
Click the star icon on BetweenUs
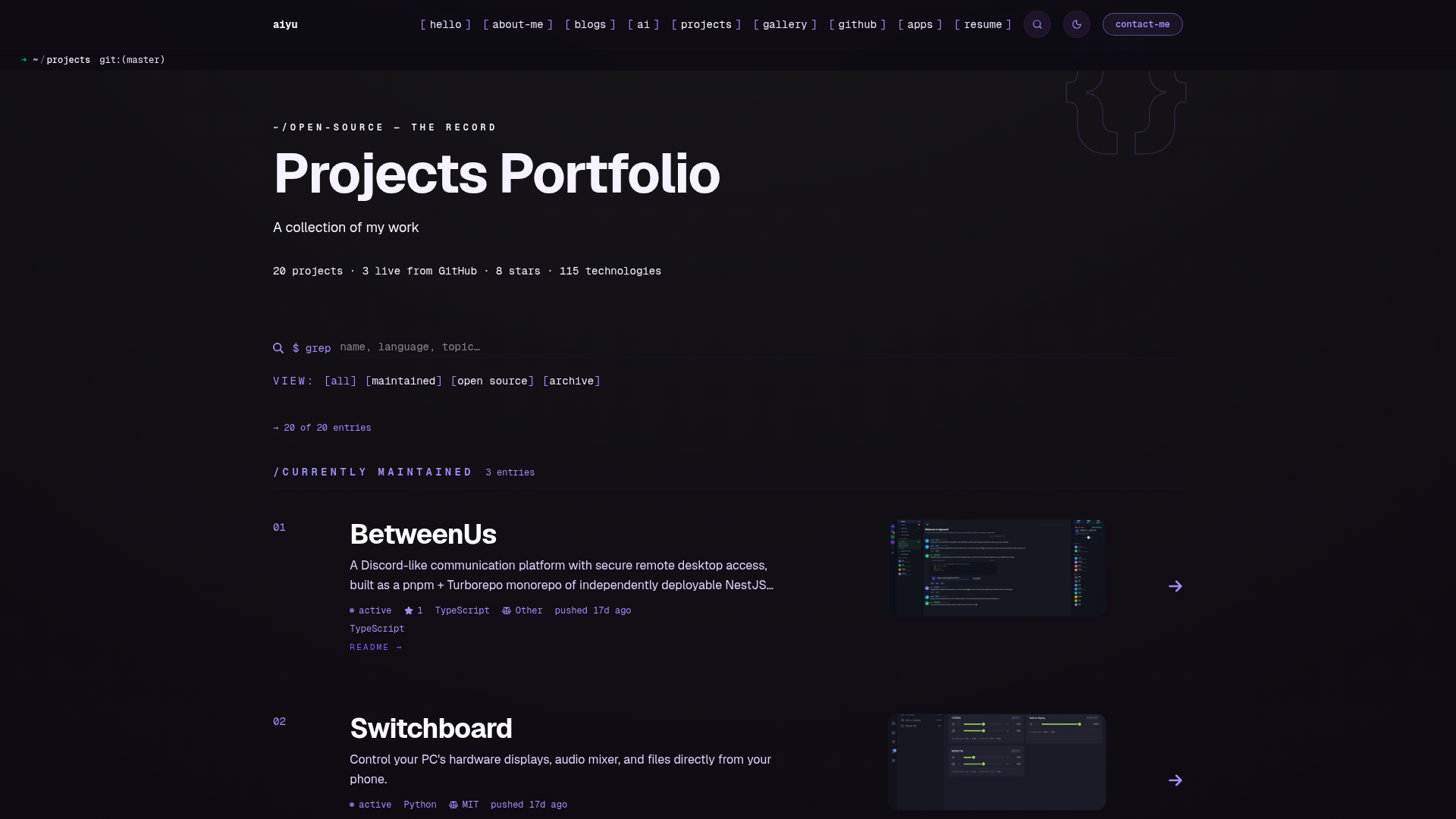pyautogui.click(x=409, y=610)
